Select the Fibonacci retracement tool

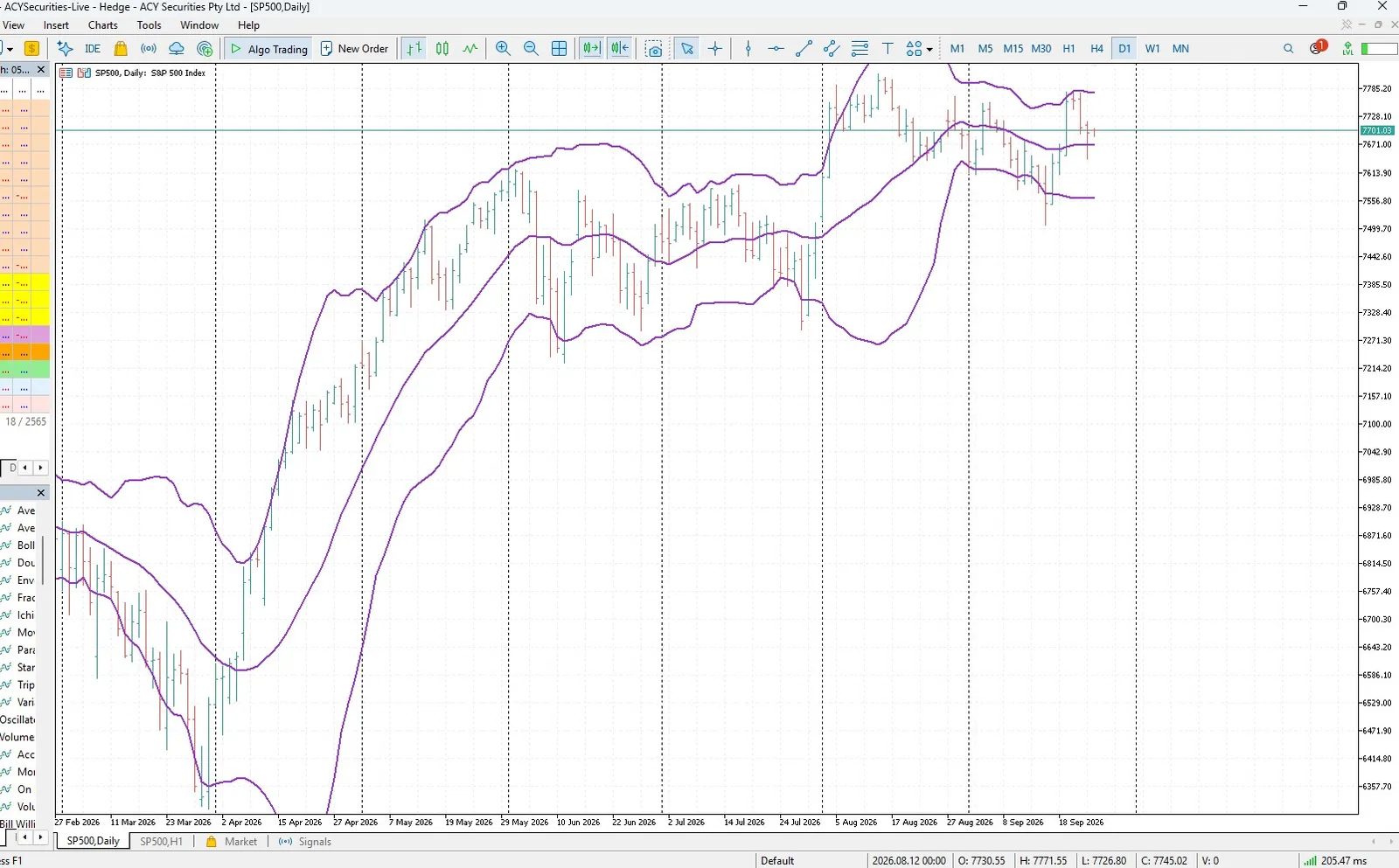pos(860,49)
